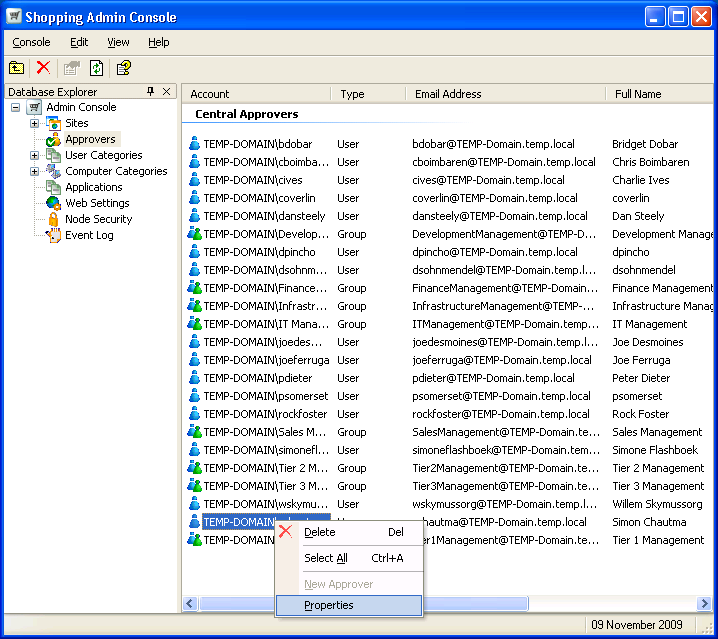
Task: Click the Node Security padlock icon
Action: pos(53,219)
